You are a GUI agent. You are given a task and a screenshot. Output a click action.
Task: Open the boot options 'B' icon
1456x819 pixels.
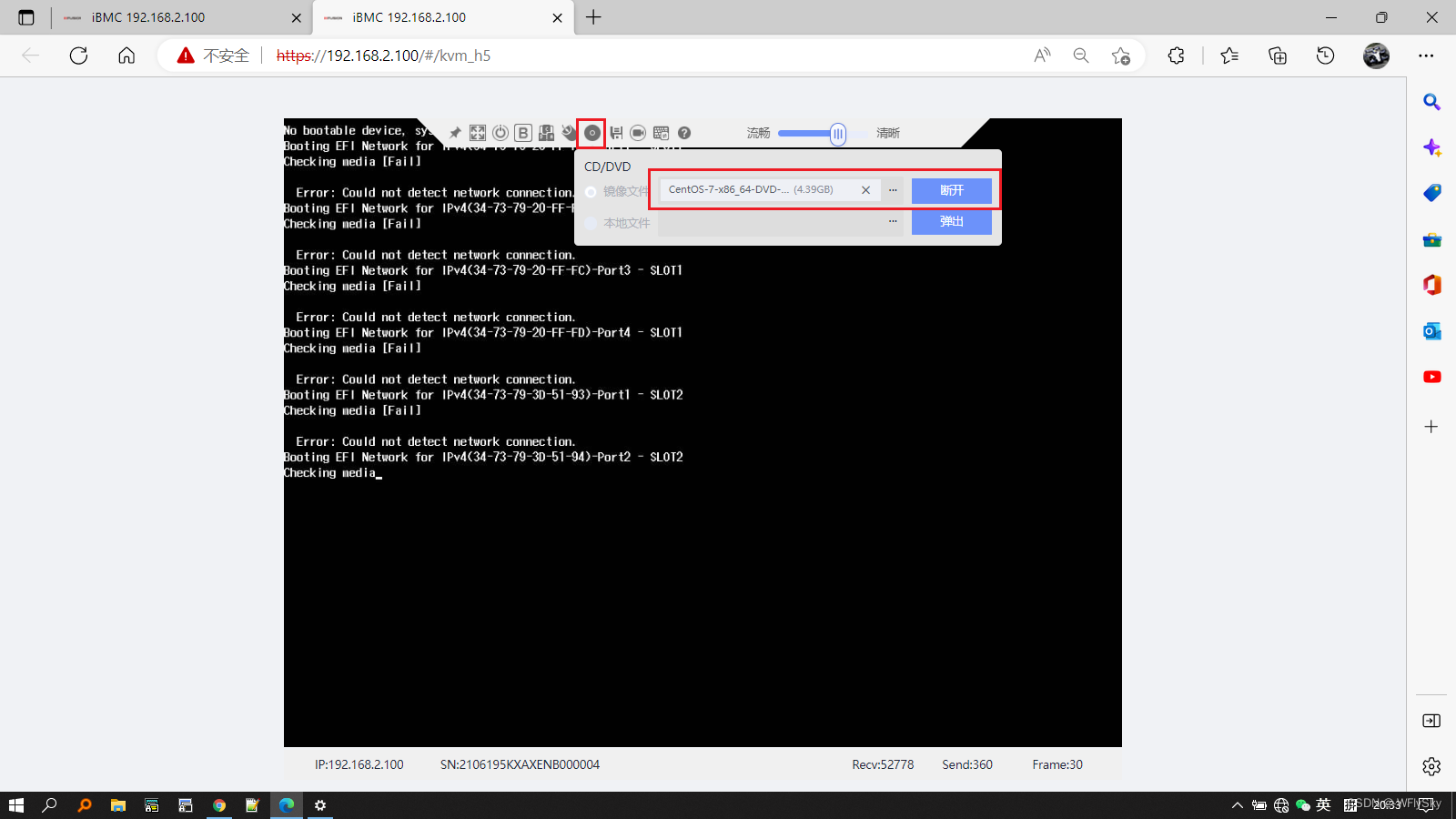(523, 133)
